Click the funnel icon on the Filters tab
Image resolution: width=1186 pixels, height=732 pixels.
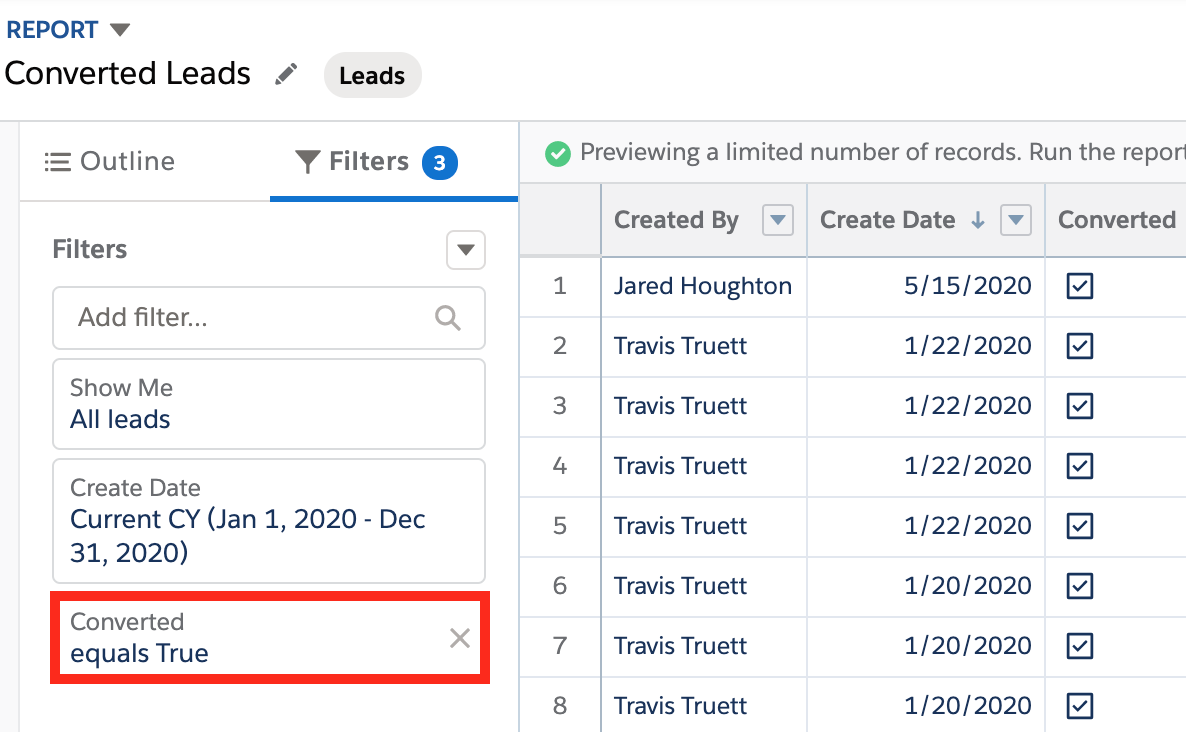click(308, 162)
